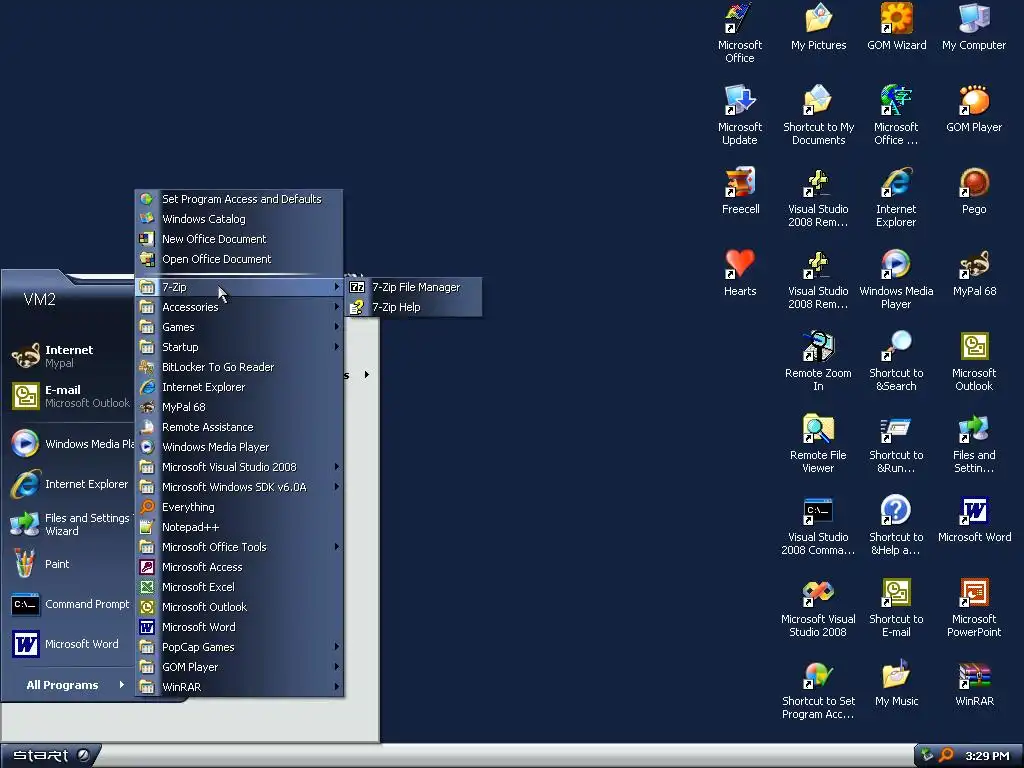Open Remote Assistance menu entry
1024x768 pixels.
pos(239,427)
